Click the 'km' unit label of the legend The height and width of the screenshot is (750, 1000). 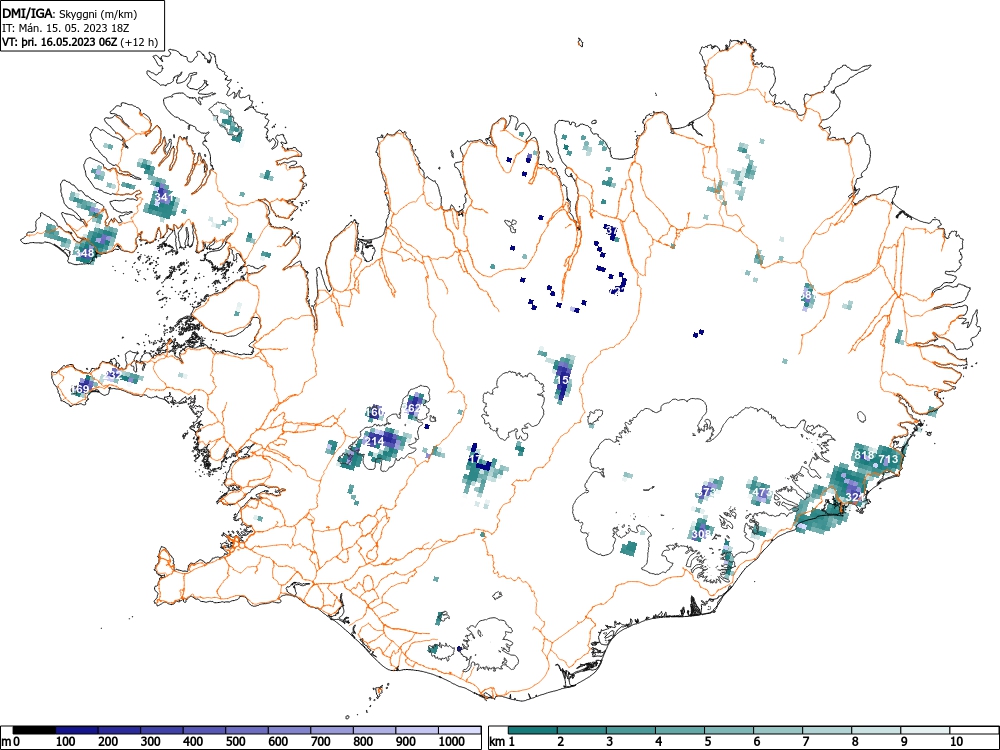pyautogui.click(x=497, y=742)
